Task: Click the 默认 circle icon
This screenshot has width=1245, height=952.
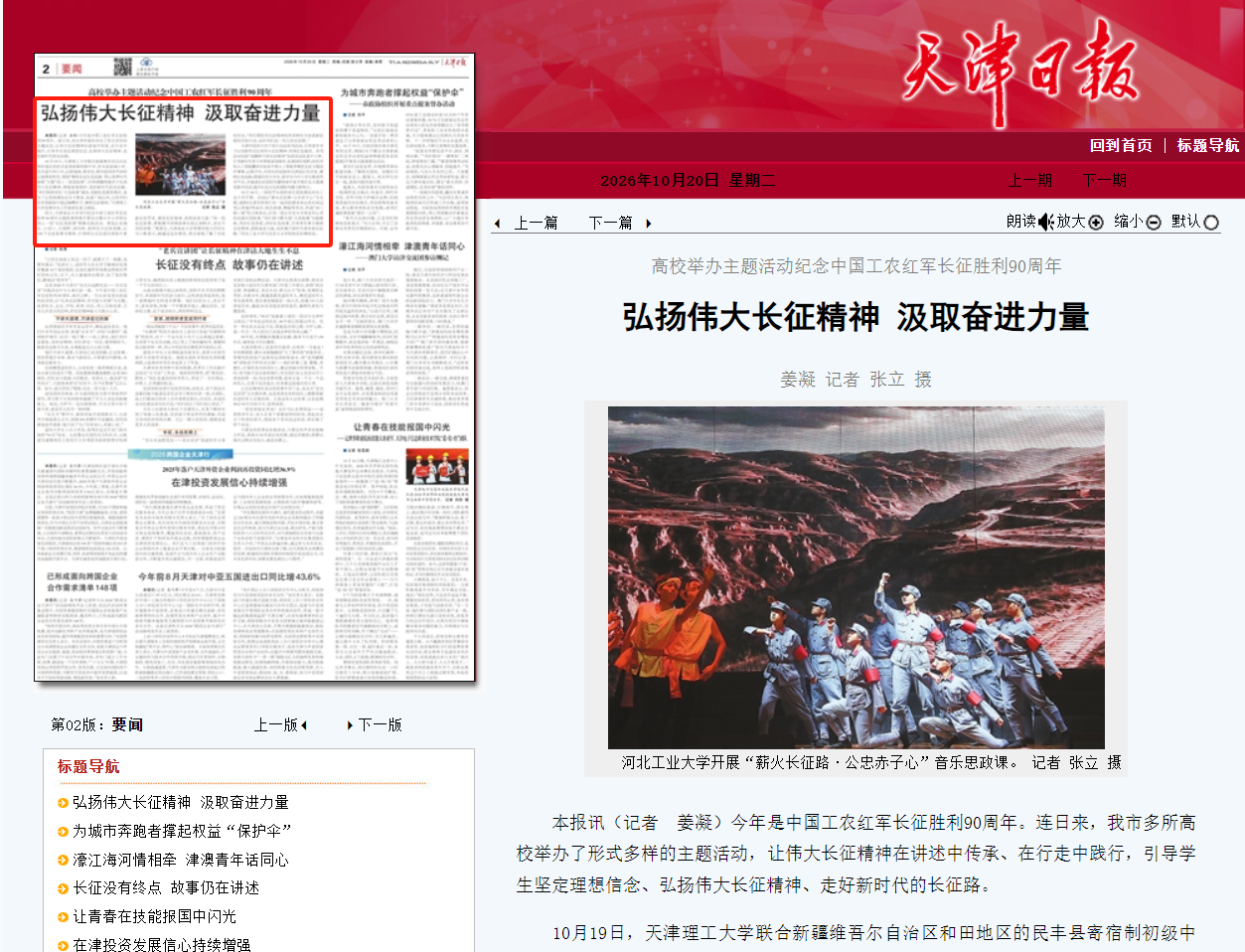Action: (x=1211, y=223)
